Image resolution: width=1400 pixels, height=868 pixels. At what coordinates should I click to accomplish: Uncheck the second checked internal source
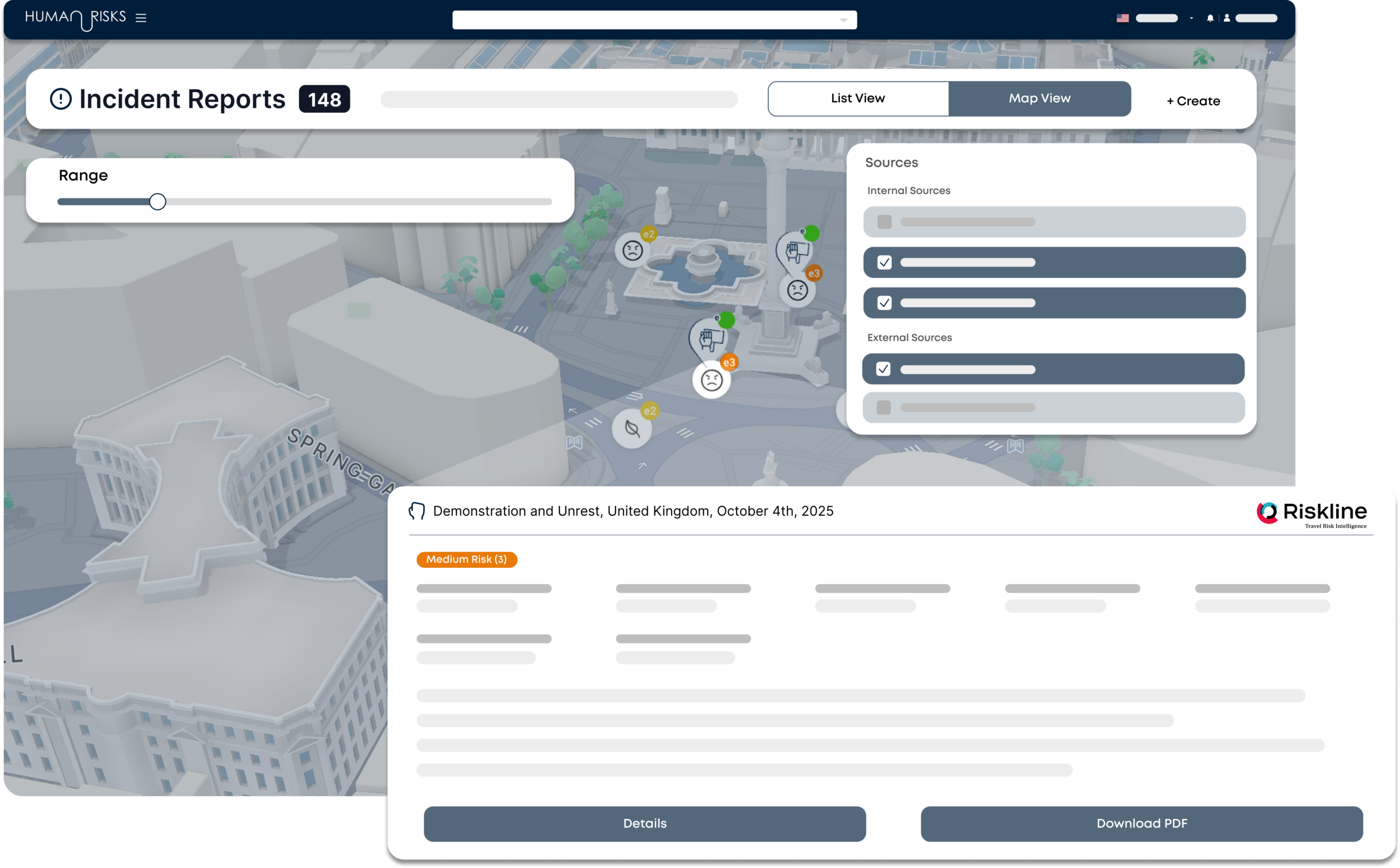pyautogui.click(x=884, y=302)
